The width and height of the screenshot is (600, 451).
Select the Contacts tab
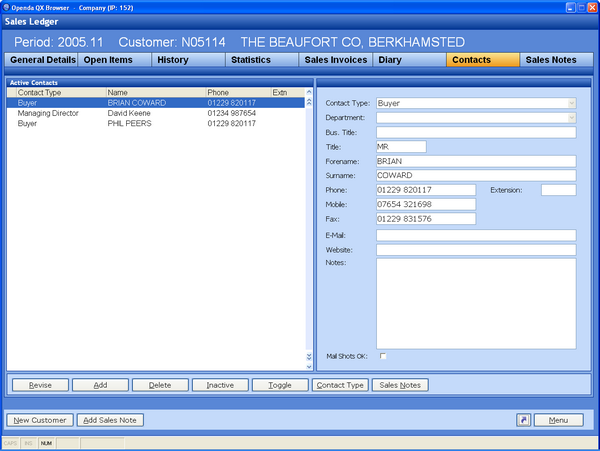click(483, 60)
